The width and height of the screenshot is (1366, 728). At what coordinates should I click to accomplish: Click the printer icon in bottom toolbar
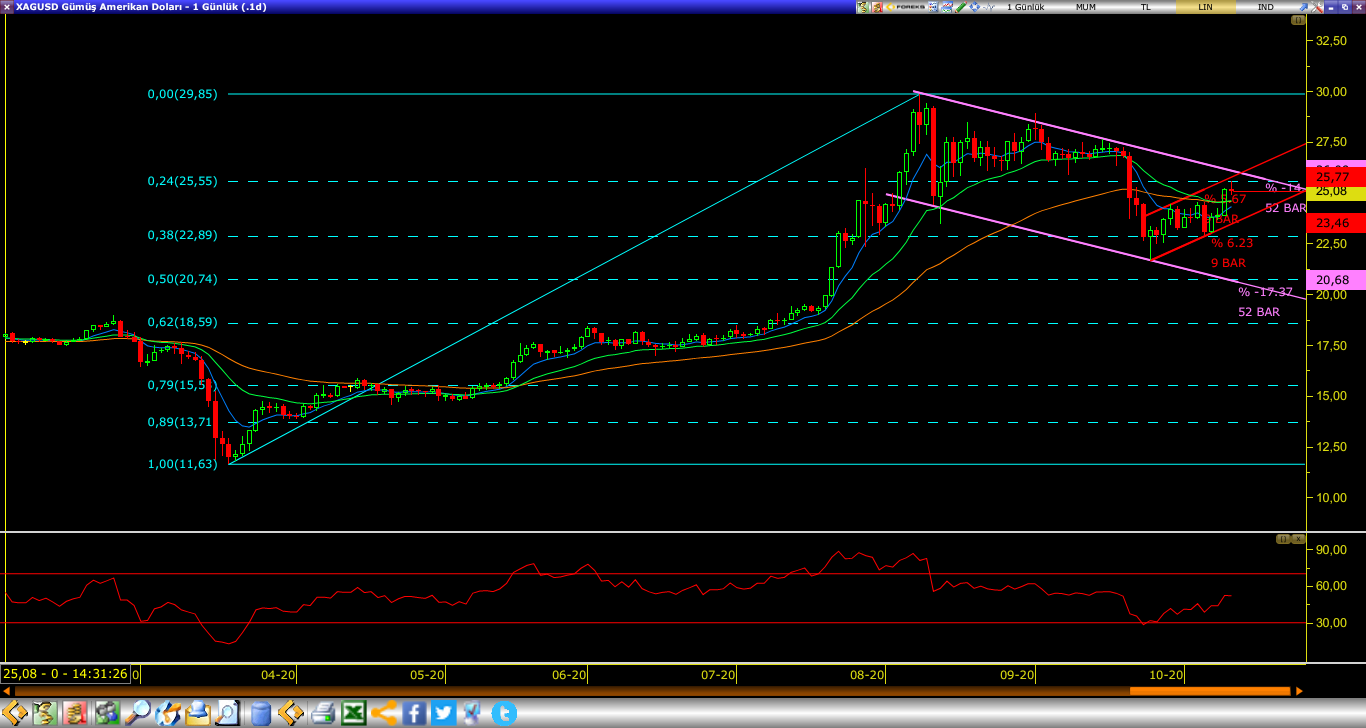pos(323,713)
